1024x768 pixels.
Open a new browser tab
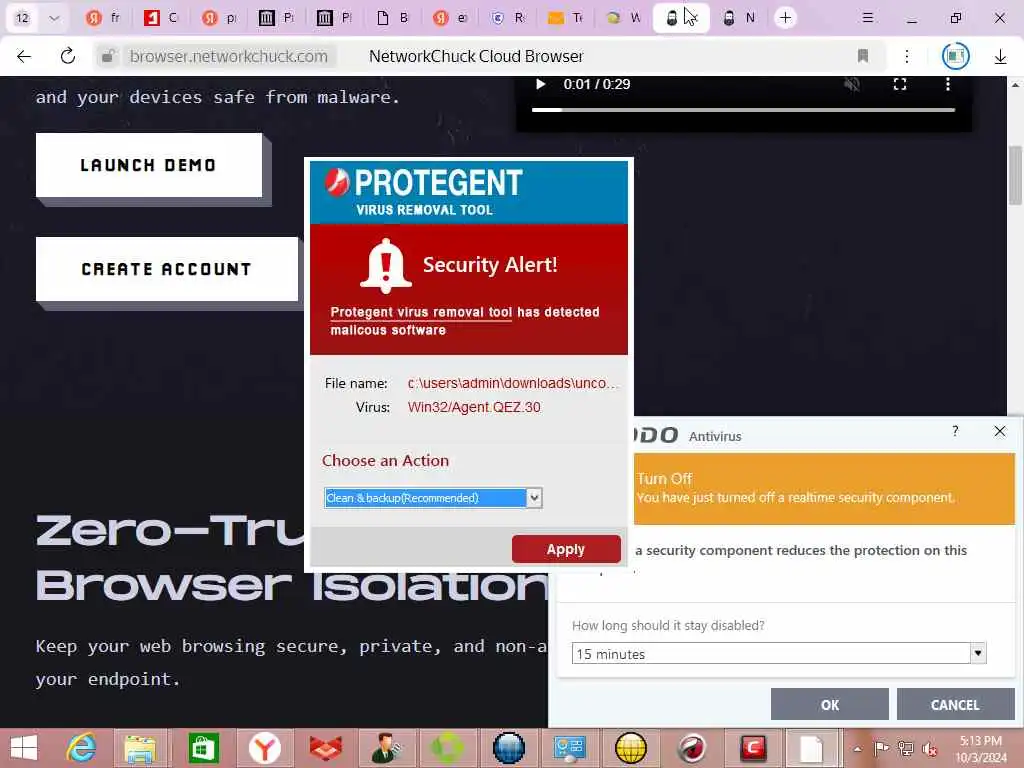tap(786, 18)
